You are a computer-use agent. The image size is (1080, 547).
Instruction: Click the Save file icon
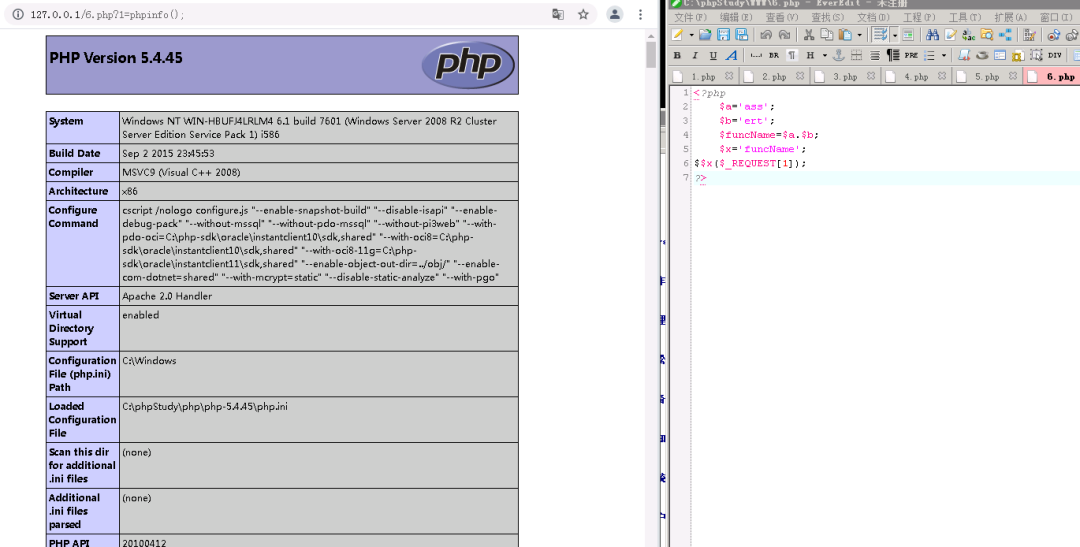pyautogui.click(x=723, y=34)
